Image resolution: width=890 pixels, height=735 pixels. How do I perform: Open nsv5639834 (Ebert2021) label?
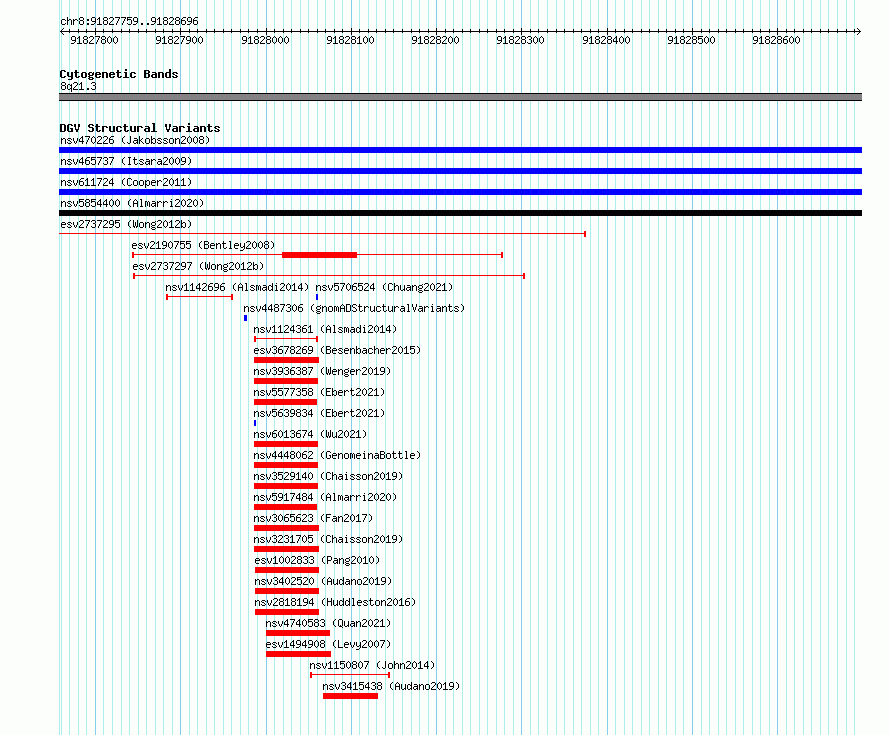tap(319, 413)
